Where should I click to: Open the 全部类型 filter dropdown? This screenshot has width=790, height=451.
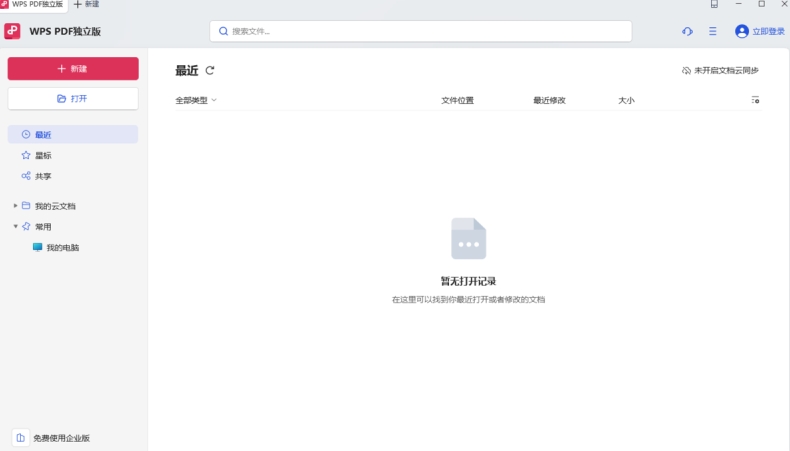pos(196,100)
